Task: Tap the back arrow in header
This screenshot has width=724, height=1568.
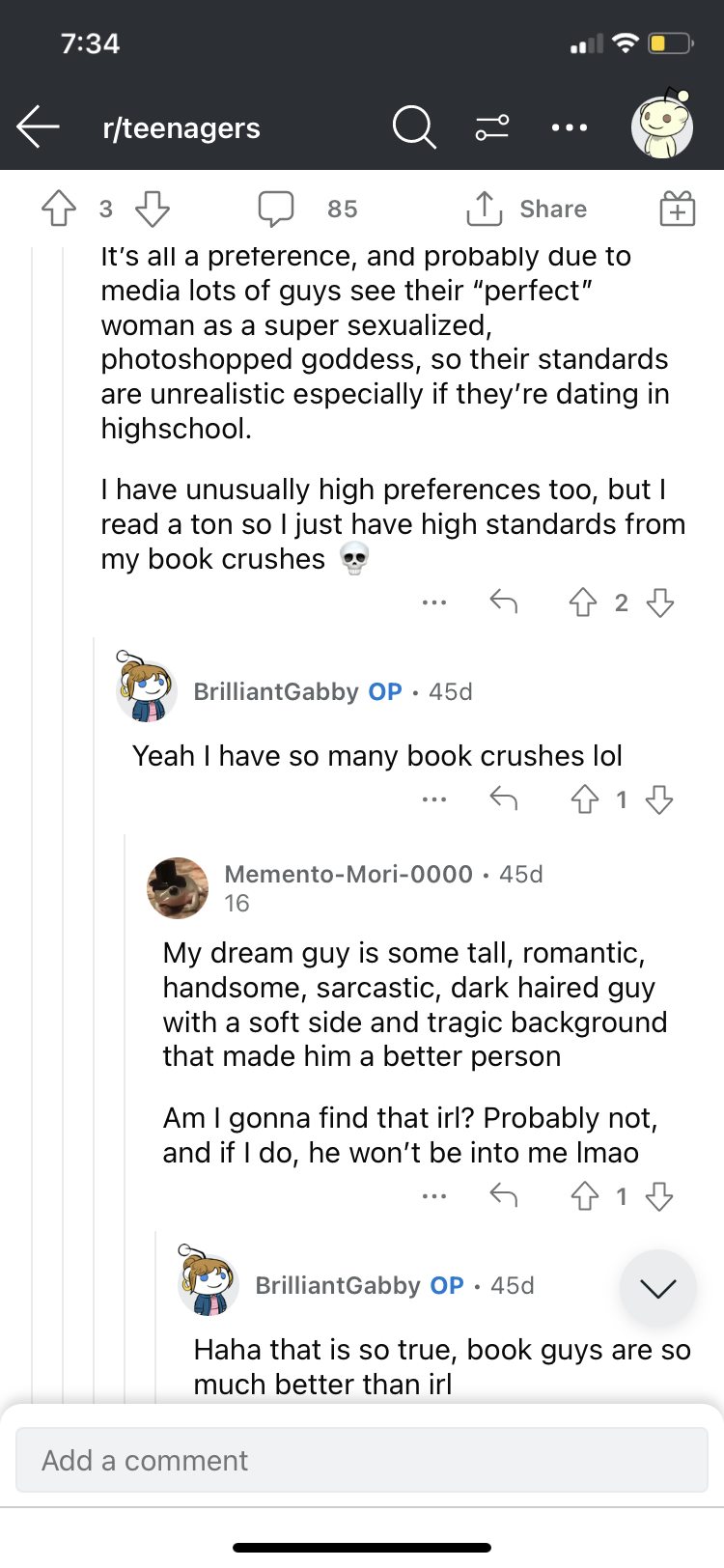Action: pyautogui.click(x=39, y=127)
